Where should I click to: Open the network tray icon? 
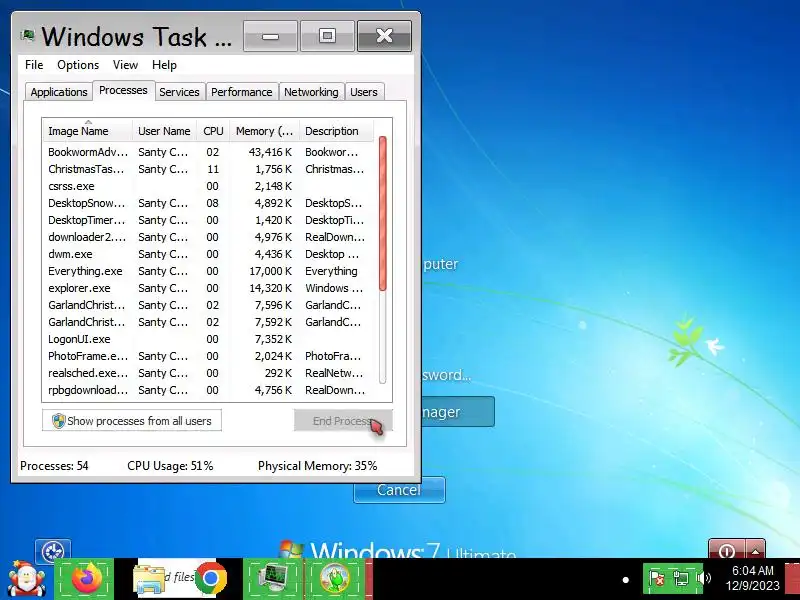(681, 579)
